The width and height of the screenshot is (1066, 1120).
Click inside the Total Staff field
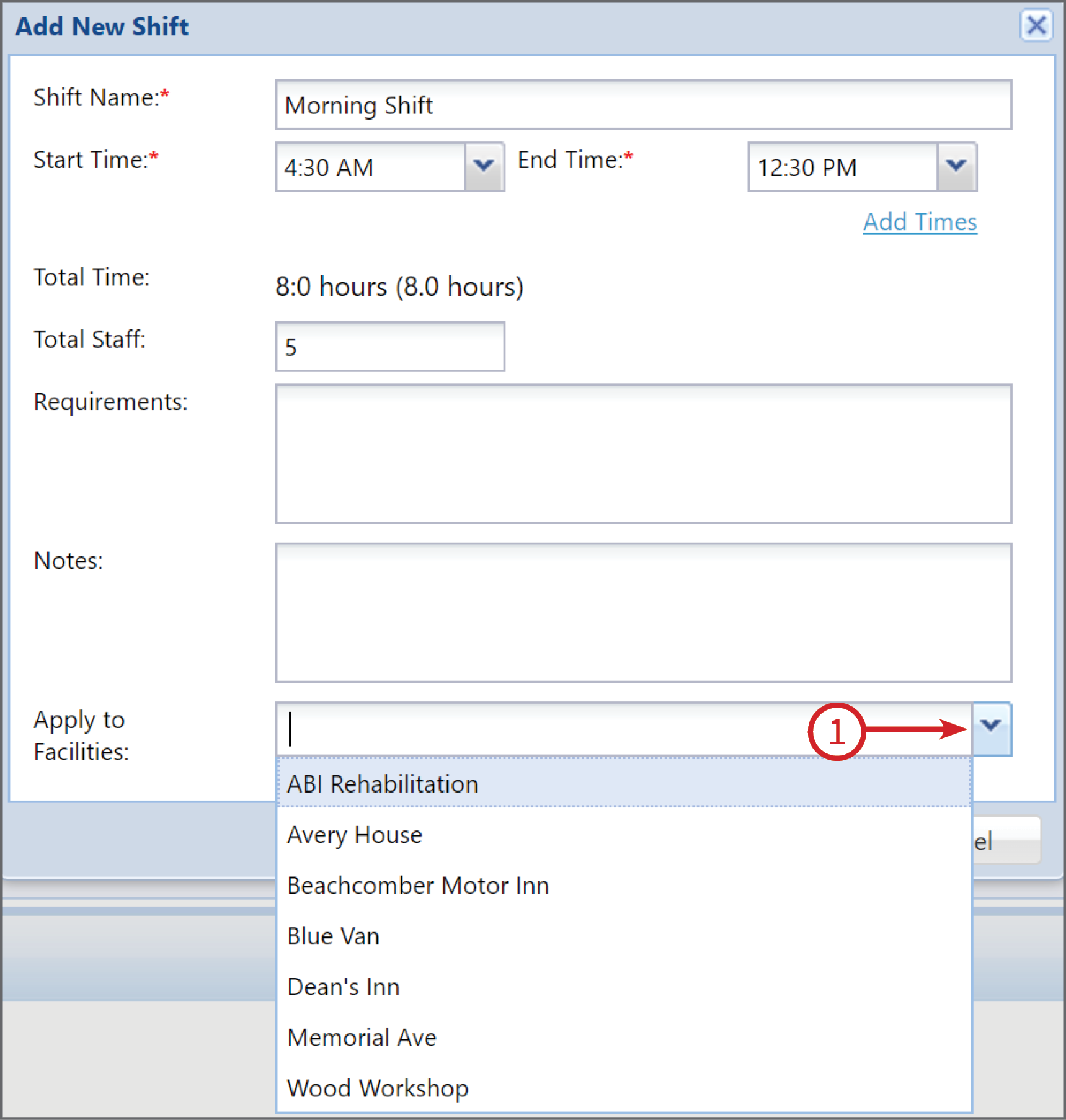point(389,346)
